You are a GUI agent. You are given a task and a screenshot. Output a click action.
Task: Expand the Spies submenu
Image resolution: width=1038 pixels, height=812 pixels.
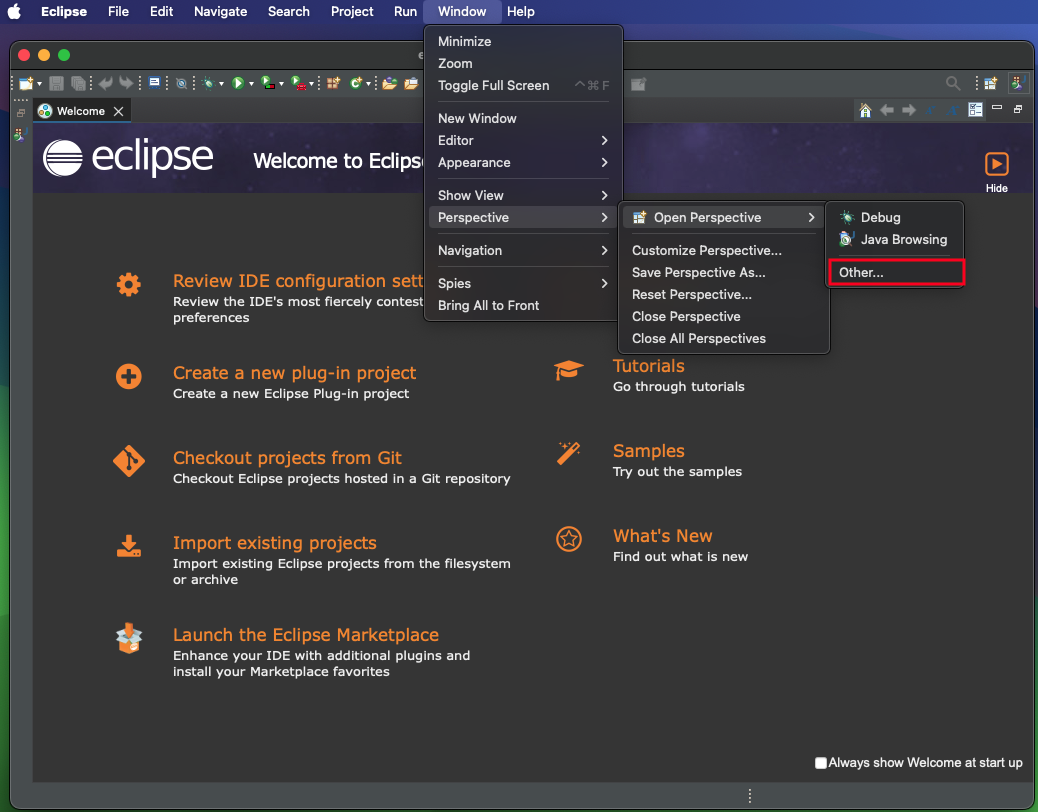pyautogui.click(x=523, y=283)
